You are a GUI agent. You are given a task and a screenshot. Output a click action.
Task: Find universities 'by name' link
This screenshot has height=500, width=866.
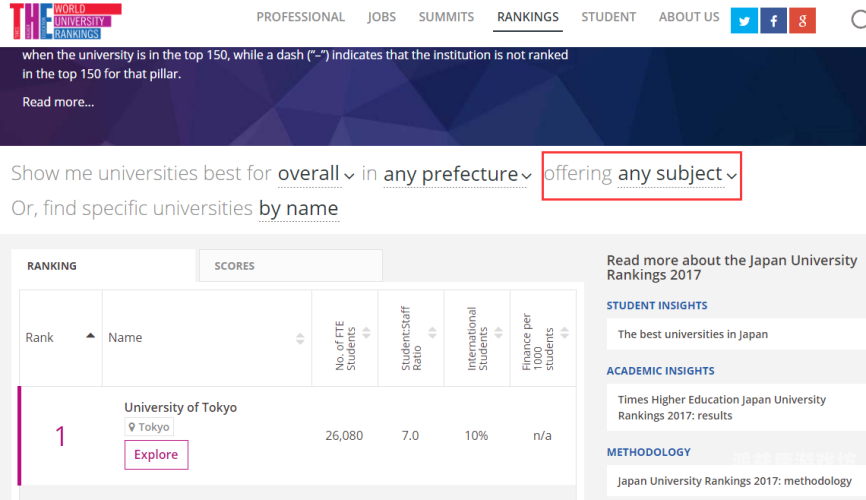click(298, 208)
